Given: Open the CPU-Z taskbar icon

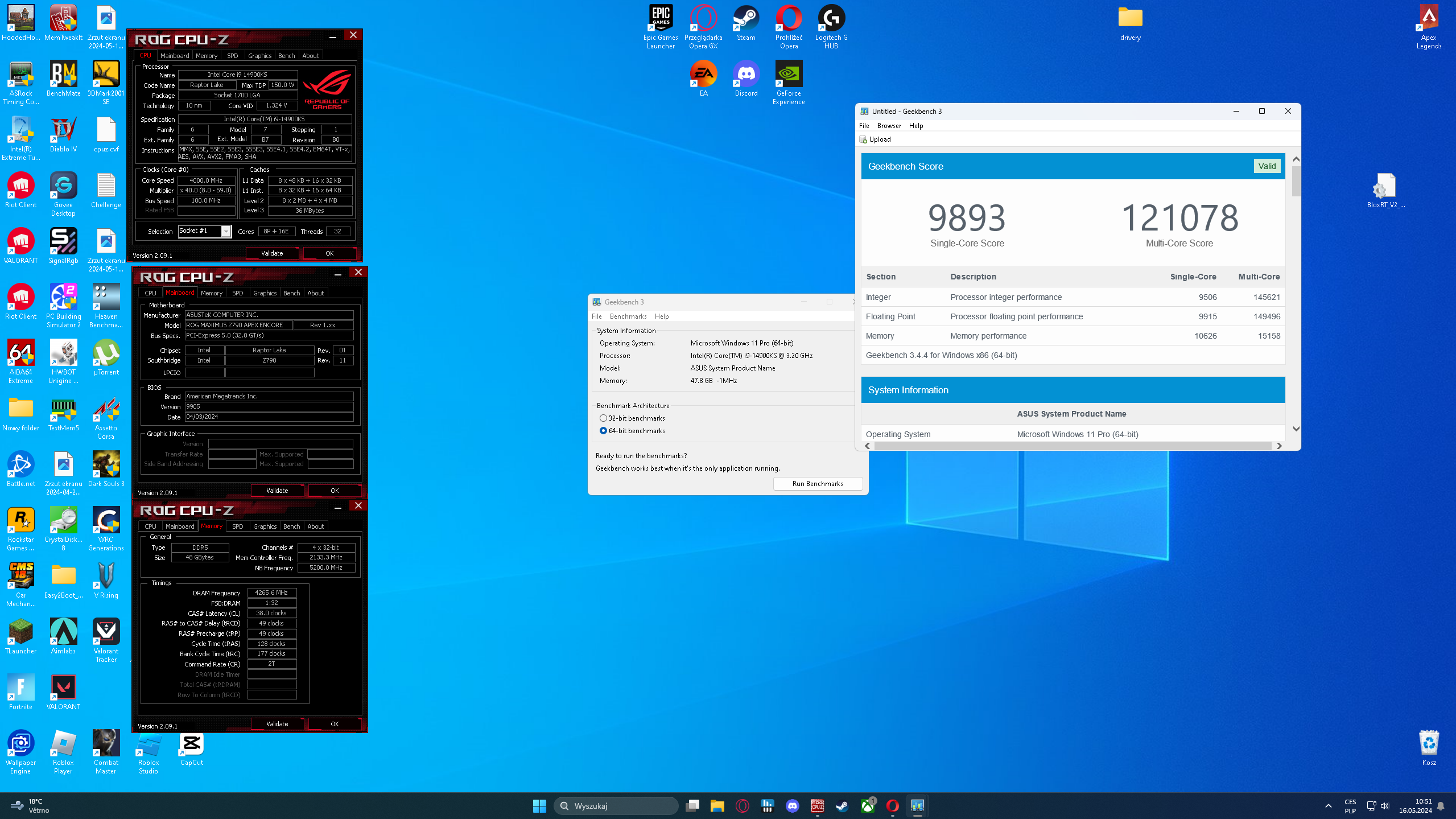Looking at the screenshot, I should click(817, 805).
